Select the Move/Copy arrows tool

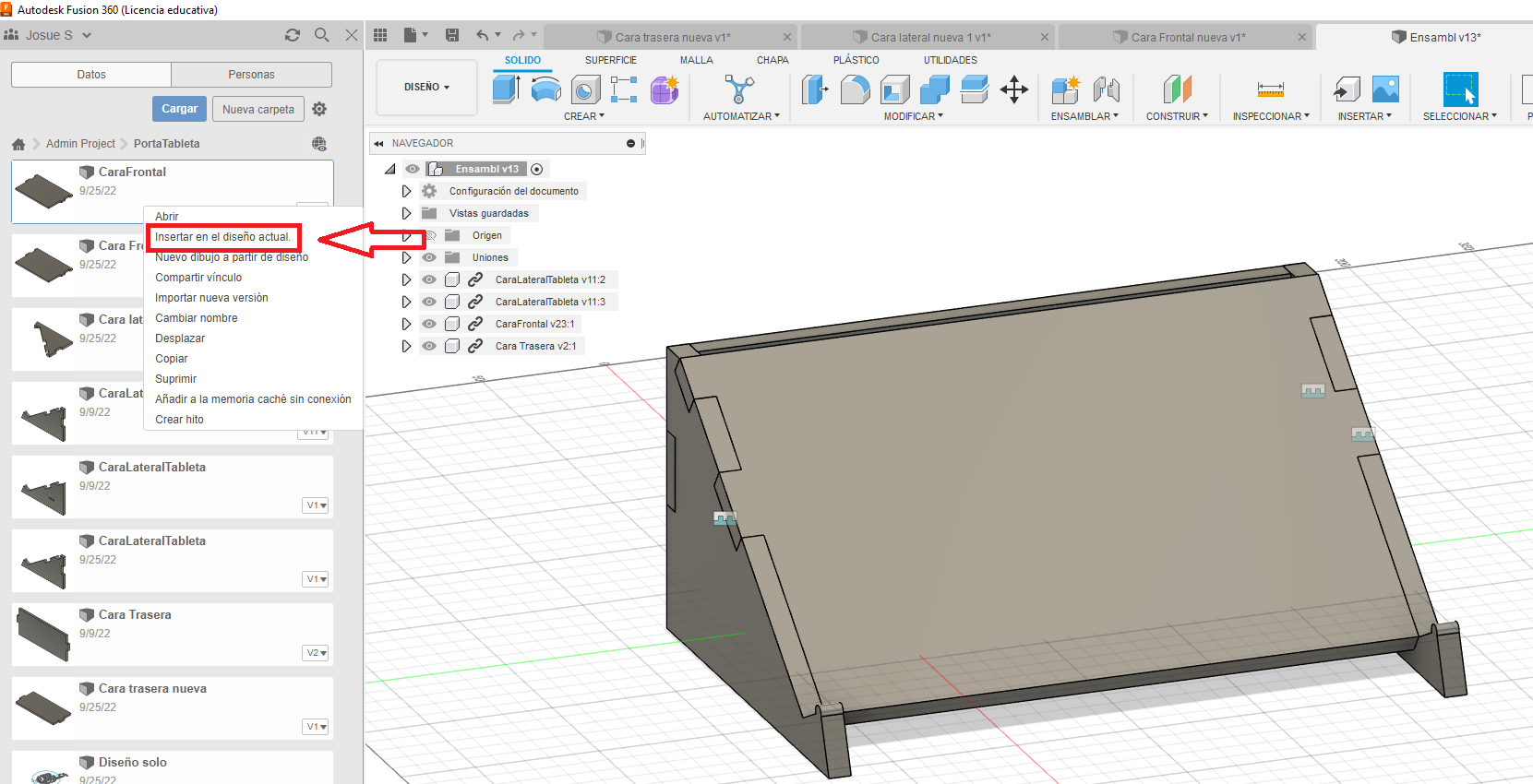tap(1013, 89)
